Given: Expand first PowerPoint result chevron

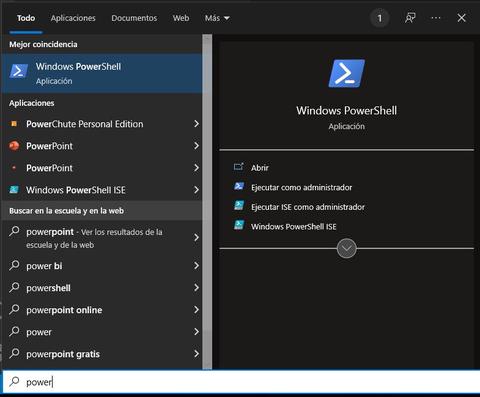Looking at the screenshot, I should tap(196, 146).
